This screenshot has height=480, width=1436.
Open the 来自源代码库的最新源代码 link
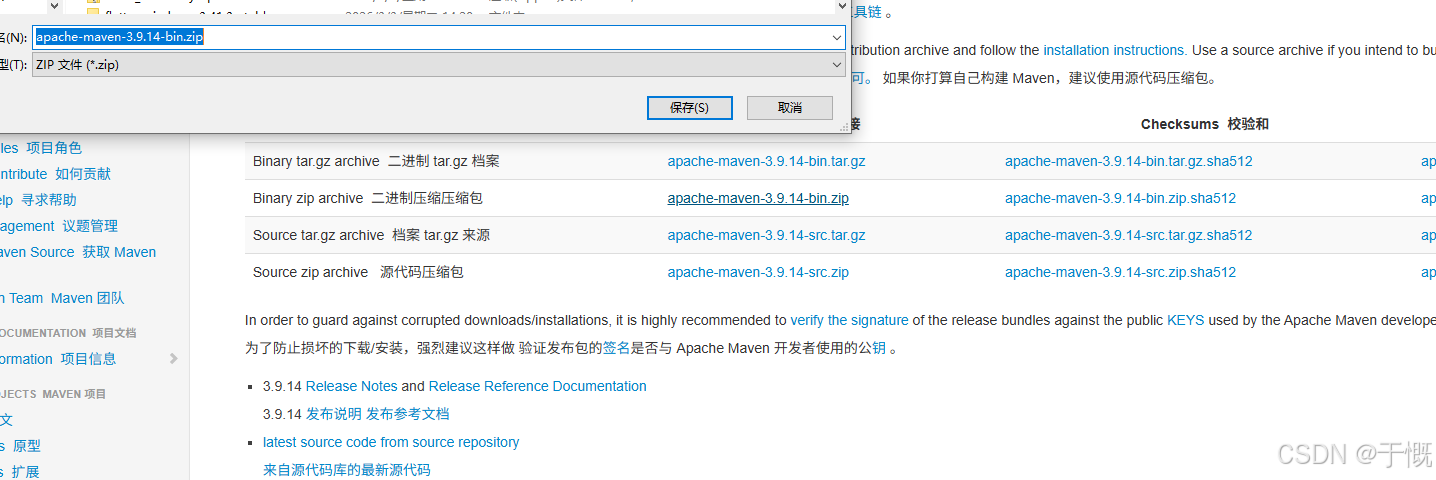(x=346, y=470)
